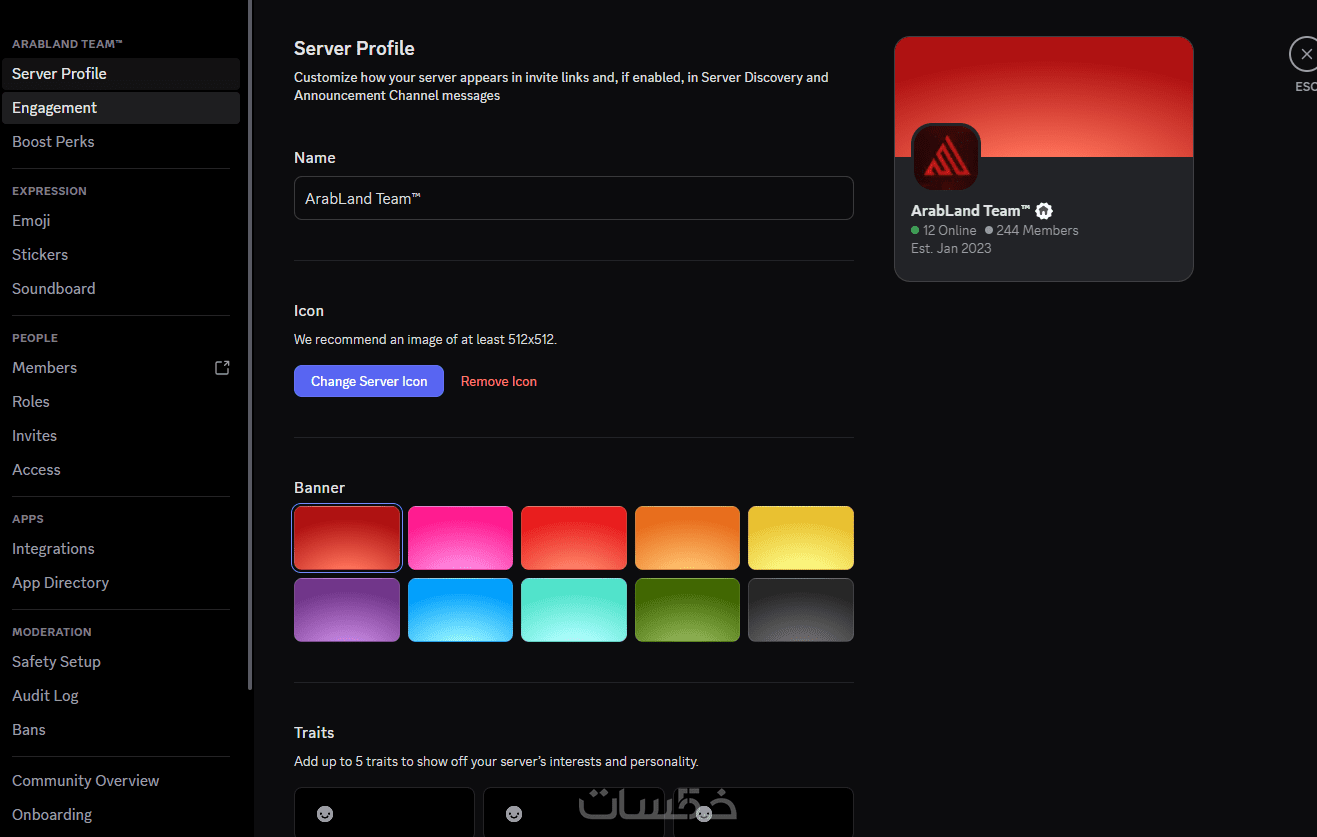
Task: Select the dark gray banner color
Action: (x=801, y=610)
